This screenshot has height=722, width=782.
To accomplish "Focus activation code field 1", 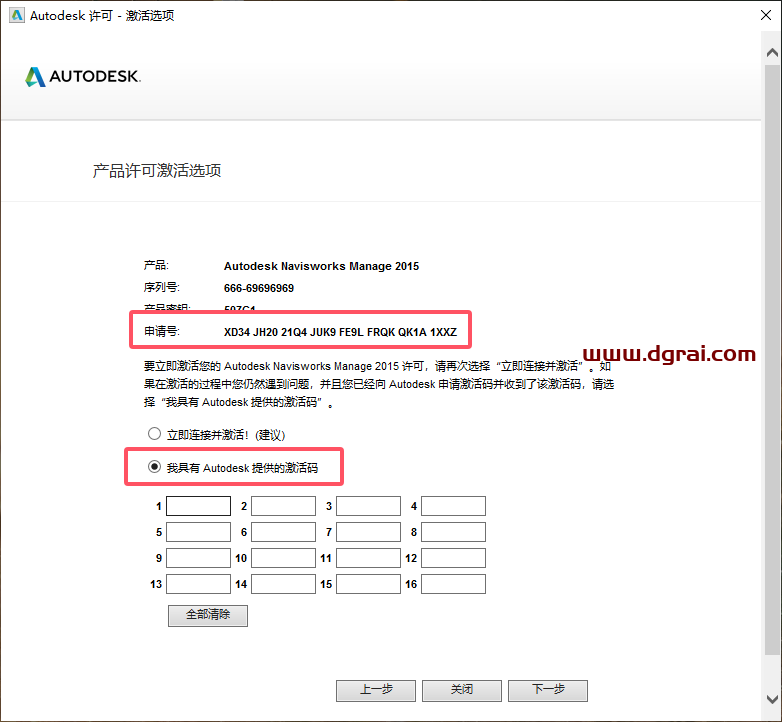I will pos(198,506).
